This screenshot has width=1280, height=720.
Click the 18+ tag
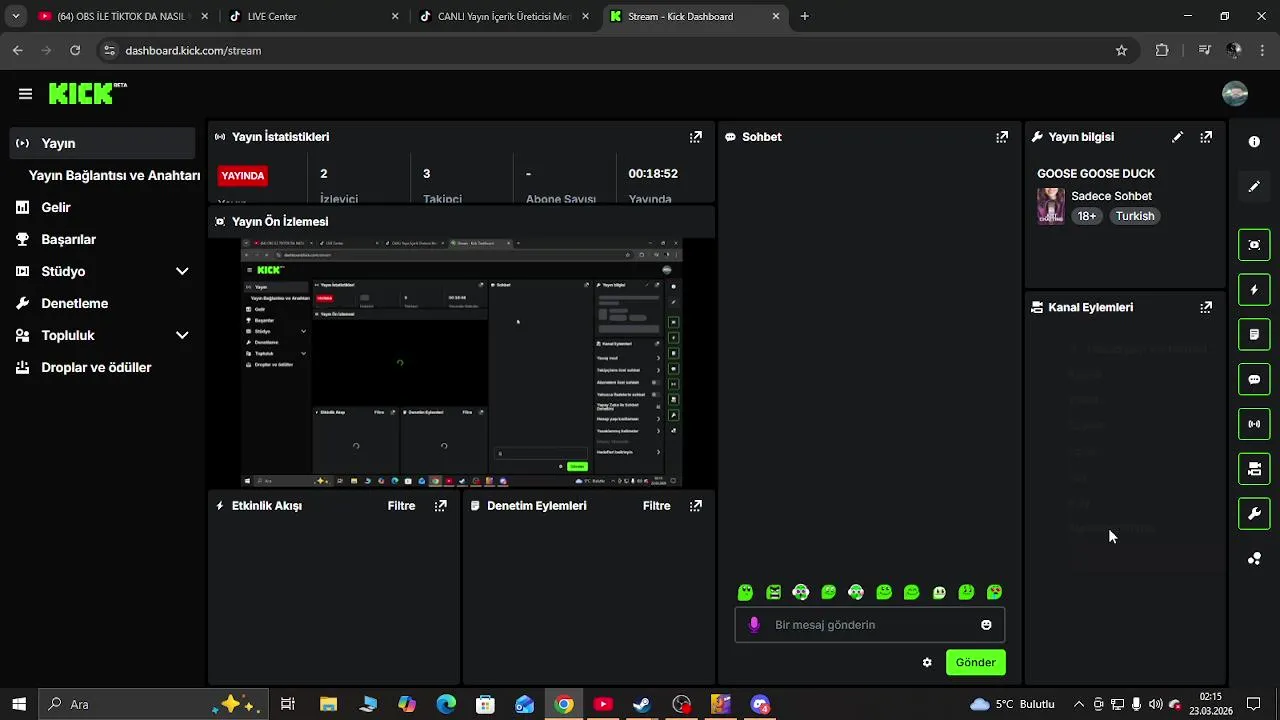(x=1087, y=216)
